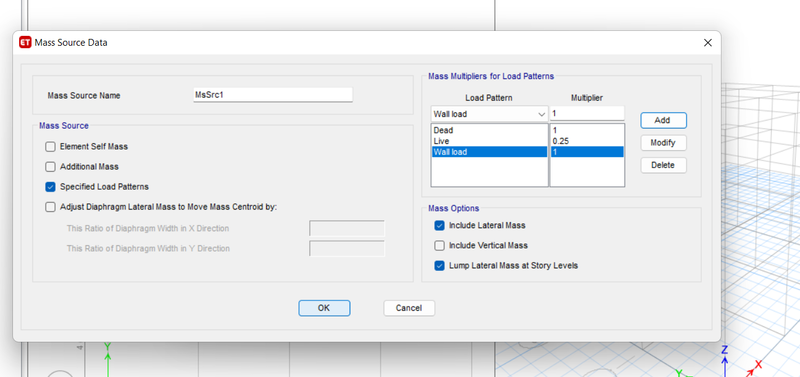The width and height of the screenshot is (800, 377).
Task: Toggle Lump Lateral Mass at Story Levels
Action: [x=439, y=266]
